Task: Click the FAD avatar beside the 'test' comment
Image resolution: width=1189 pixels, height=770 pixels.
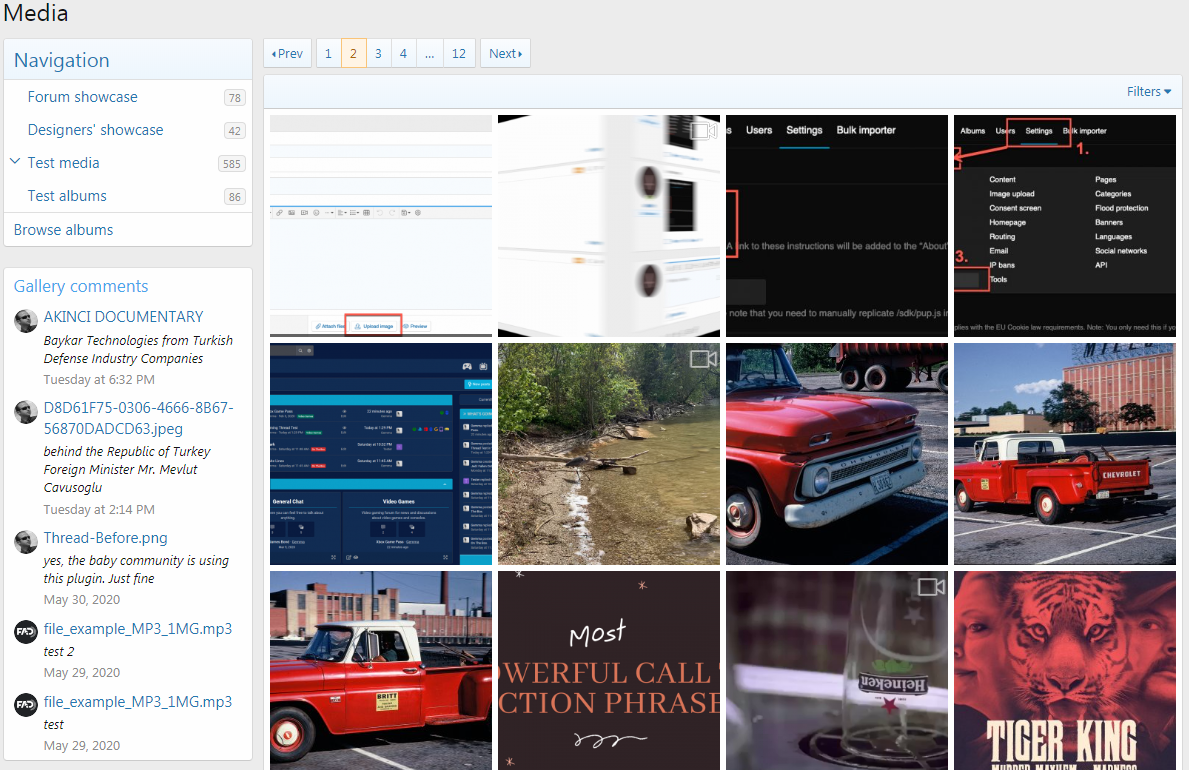Action: 26,705
